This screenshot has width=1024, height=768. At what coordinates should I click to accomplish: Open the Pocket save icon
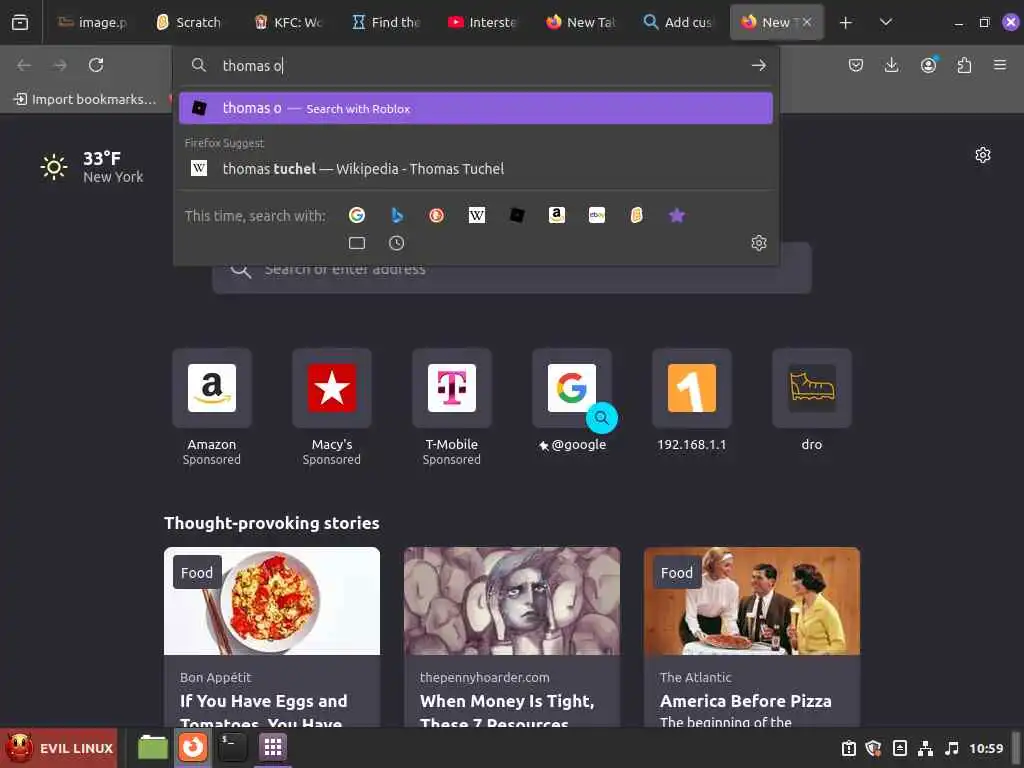[x=856, y=65]
